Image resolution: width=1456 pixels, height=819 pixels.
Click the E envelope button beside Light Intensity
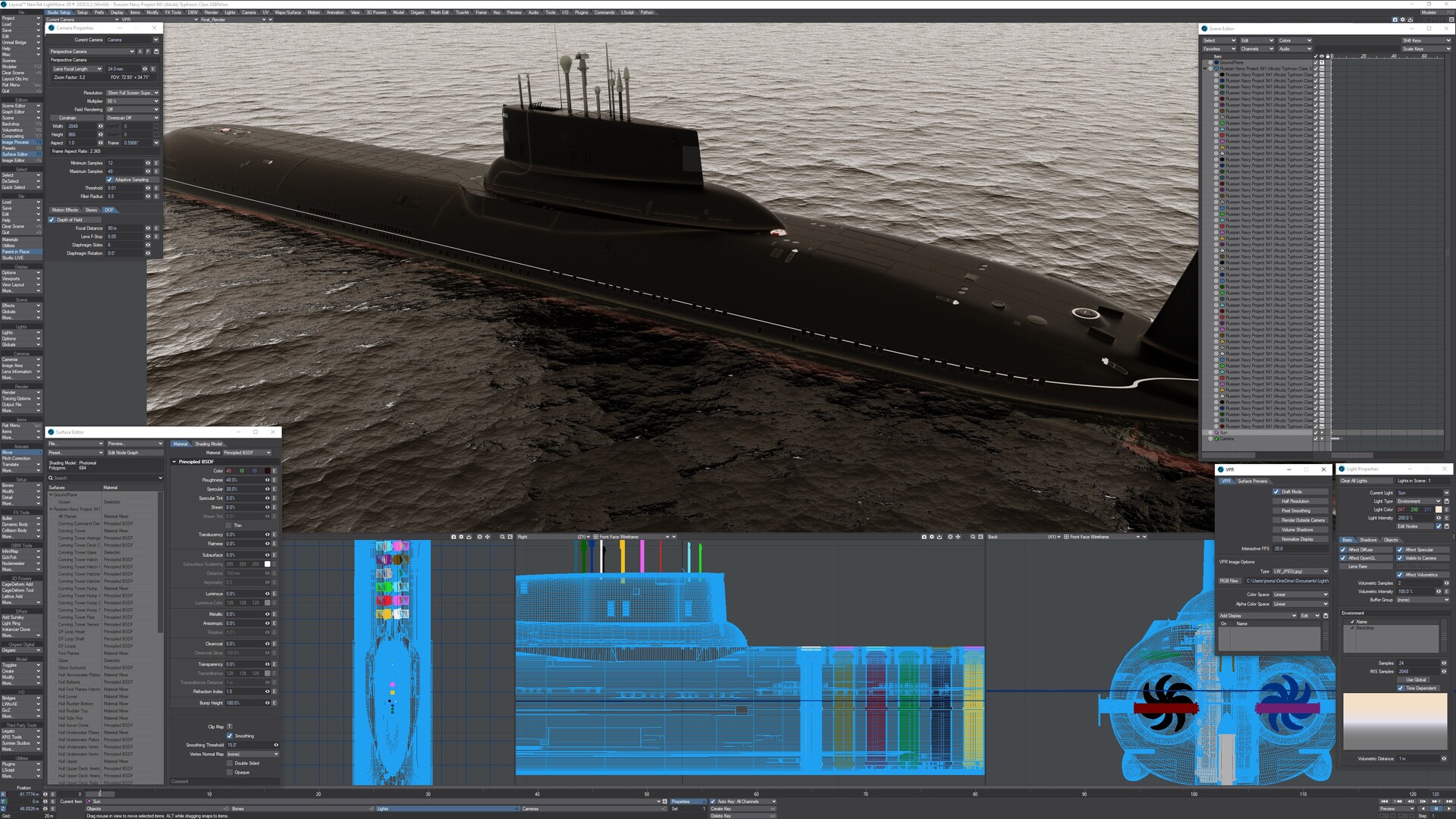[x=1446, y=518]
